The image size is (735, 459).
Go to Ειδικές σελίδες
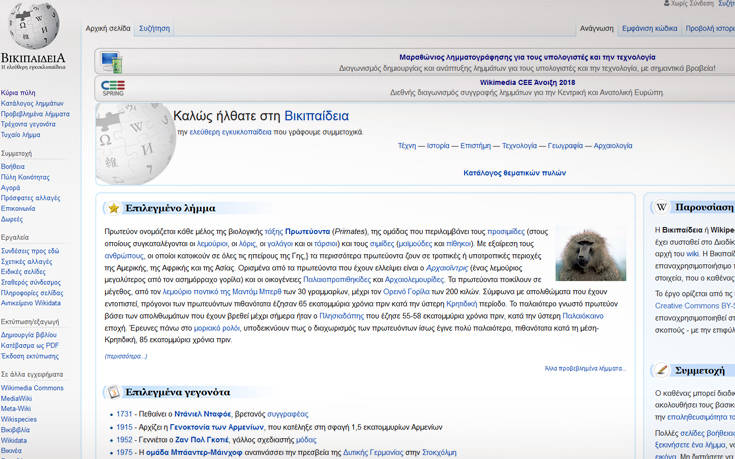[x=23, y=271]
